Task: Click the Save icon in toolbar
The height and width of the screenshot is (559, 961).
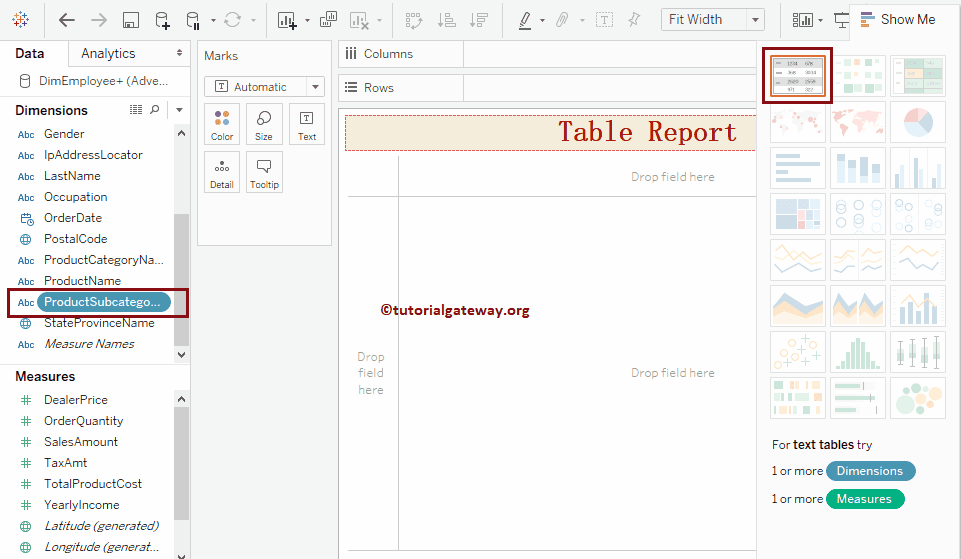Action: 130,20
